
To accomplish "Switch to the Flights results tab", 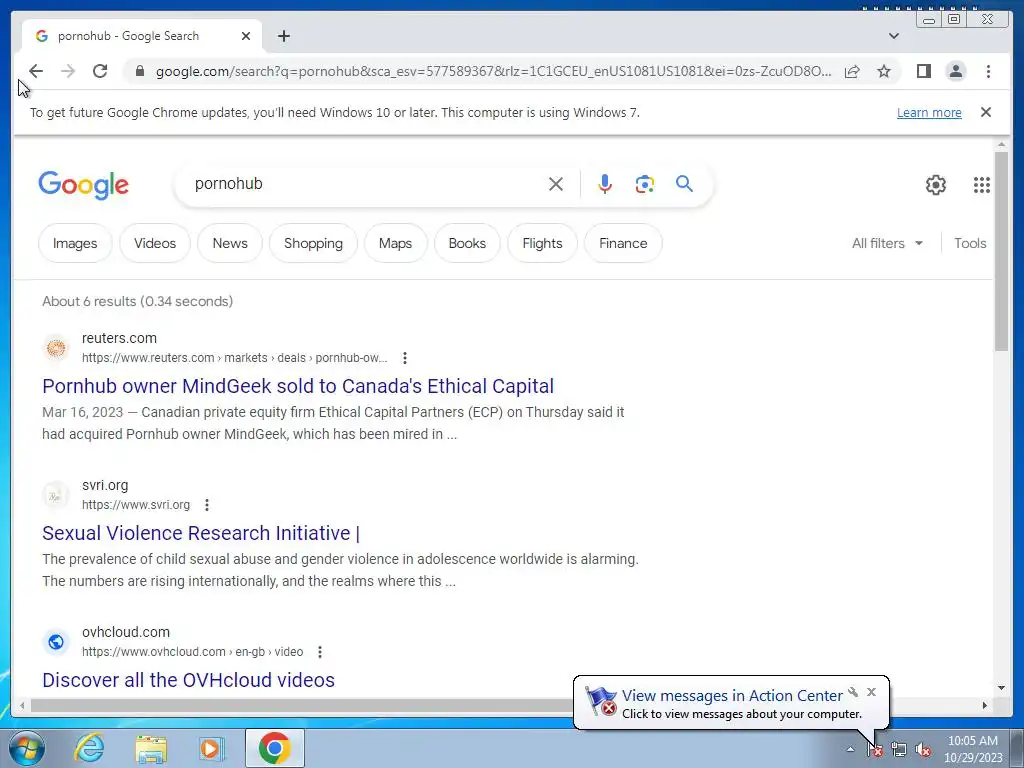I will [542, 243].
